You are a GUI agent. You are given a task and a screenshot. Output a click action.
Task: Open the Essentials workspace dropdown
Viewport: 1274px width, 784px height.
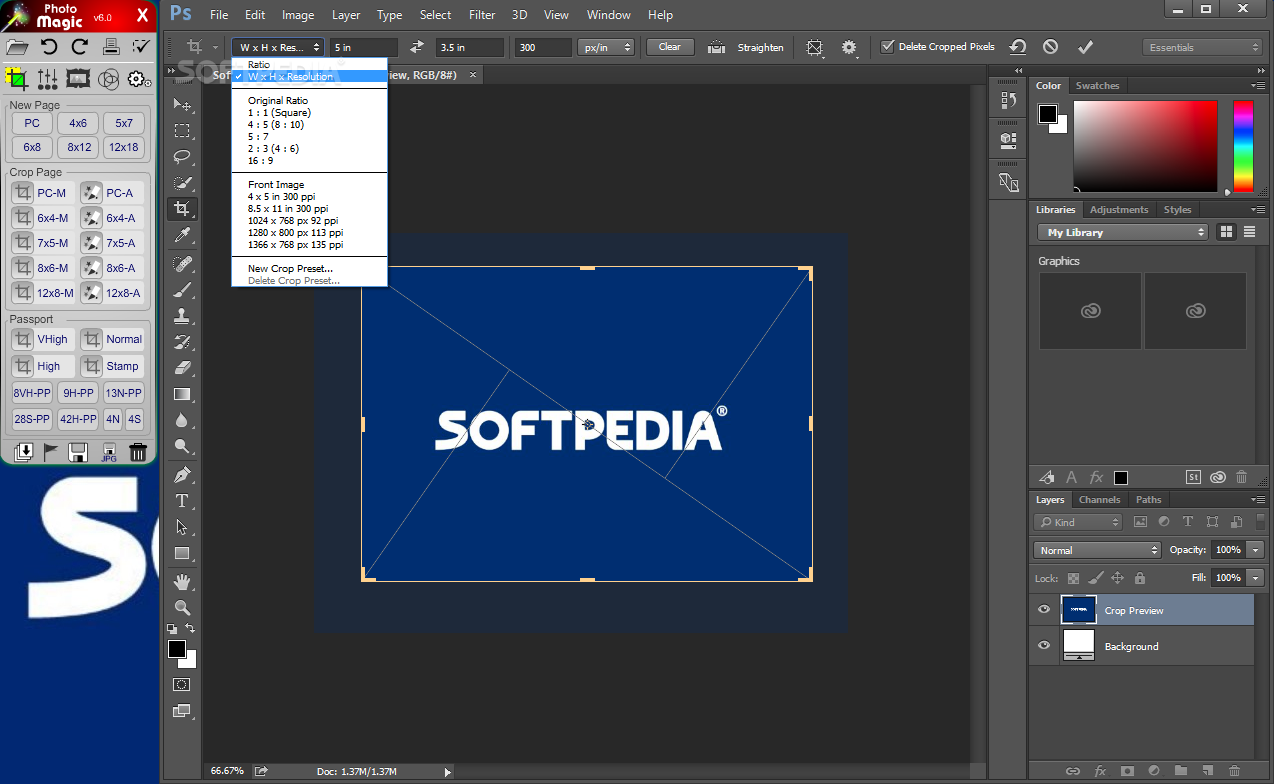point(1203,47)
